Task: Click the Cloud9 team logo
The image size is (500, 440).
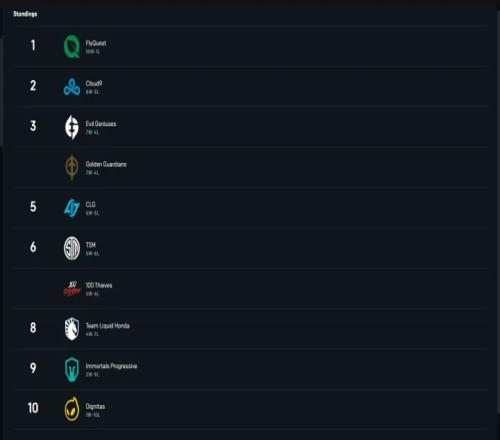Action: pyautogui.click(x=72, y=87)
